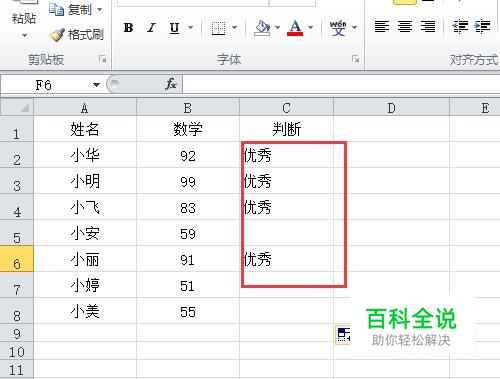
Task: Select cell with score 91
Action: click(x=188, y=259)
